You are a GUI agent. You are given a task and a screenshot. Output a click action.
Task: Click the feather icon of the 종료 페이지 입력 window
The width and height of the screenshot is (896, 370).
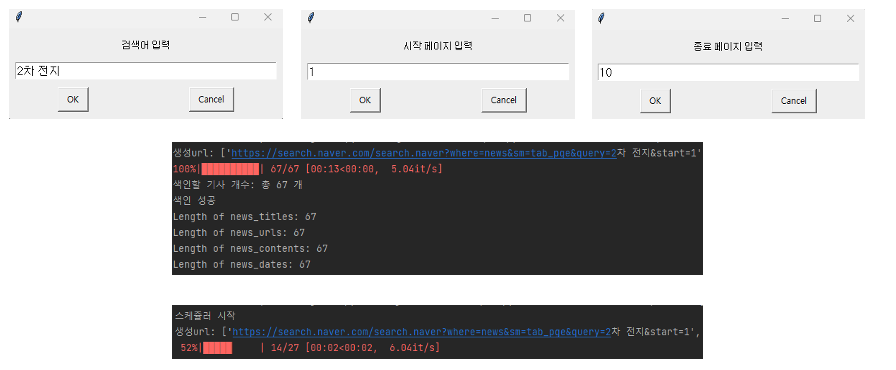coord(601,18)
